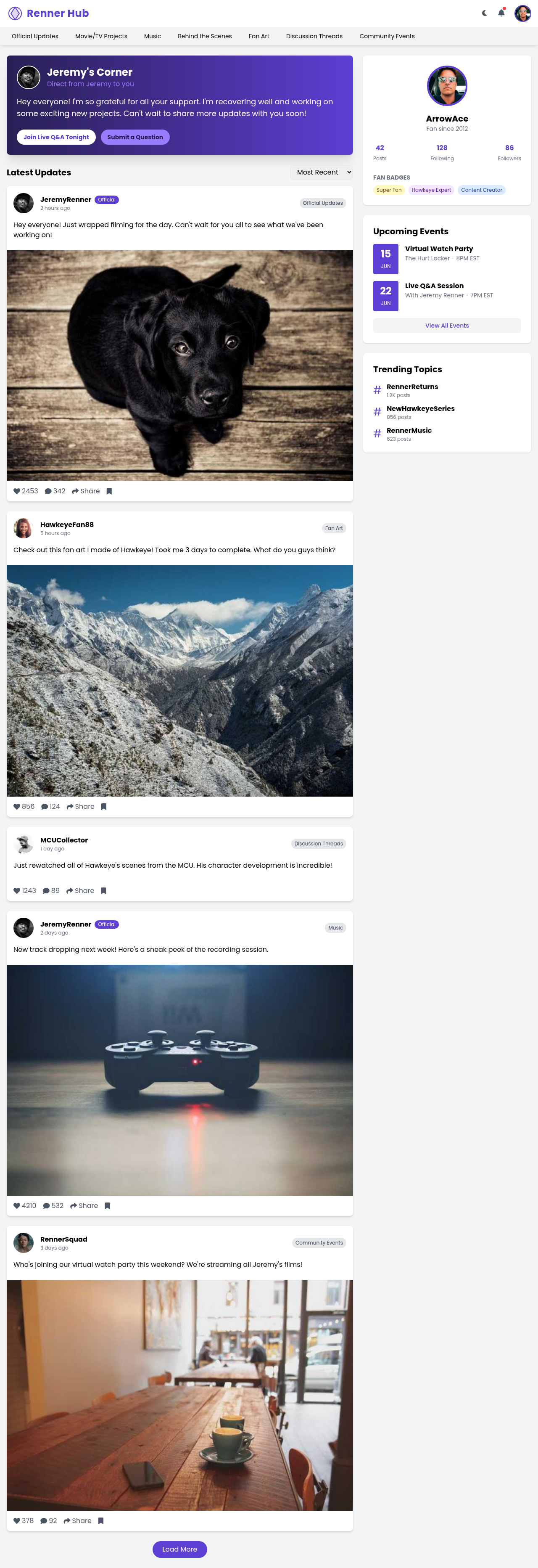538x1568 pixels.
Task: Open the Most Recent sort dropdown
Action: pyautogui.click(x=322, y=172)
